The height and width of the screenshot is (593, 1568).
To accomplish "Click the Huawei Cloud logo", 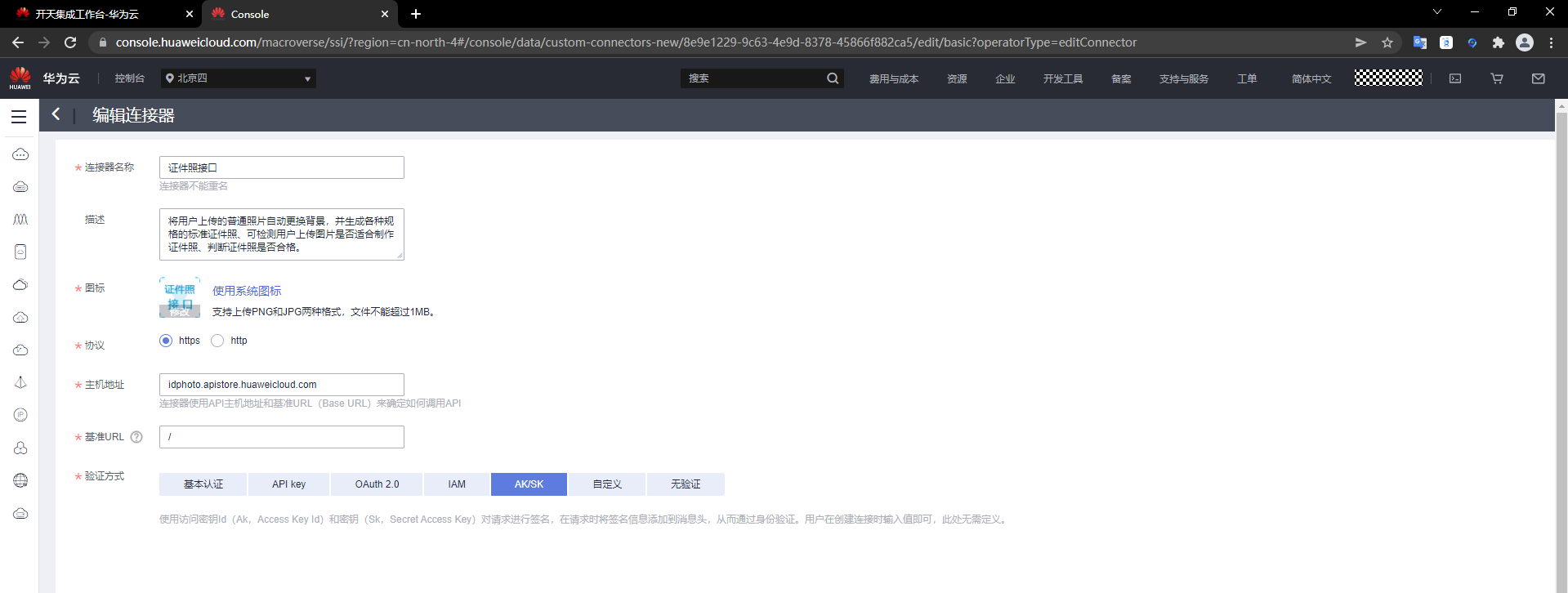I will coord(20,78).
